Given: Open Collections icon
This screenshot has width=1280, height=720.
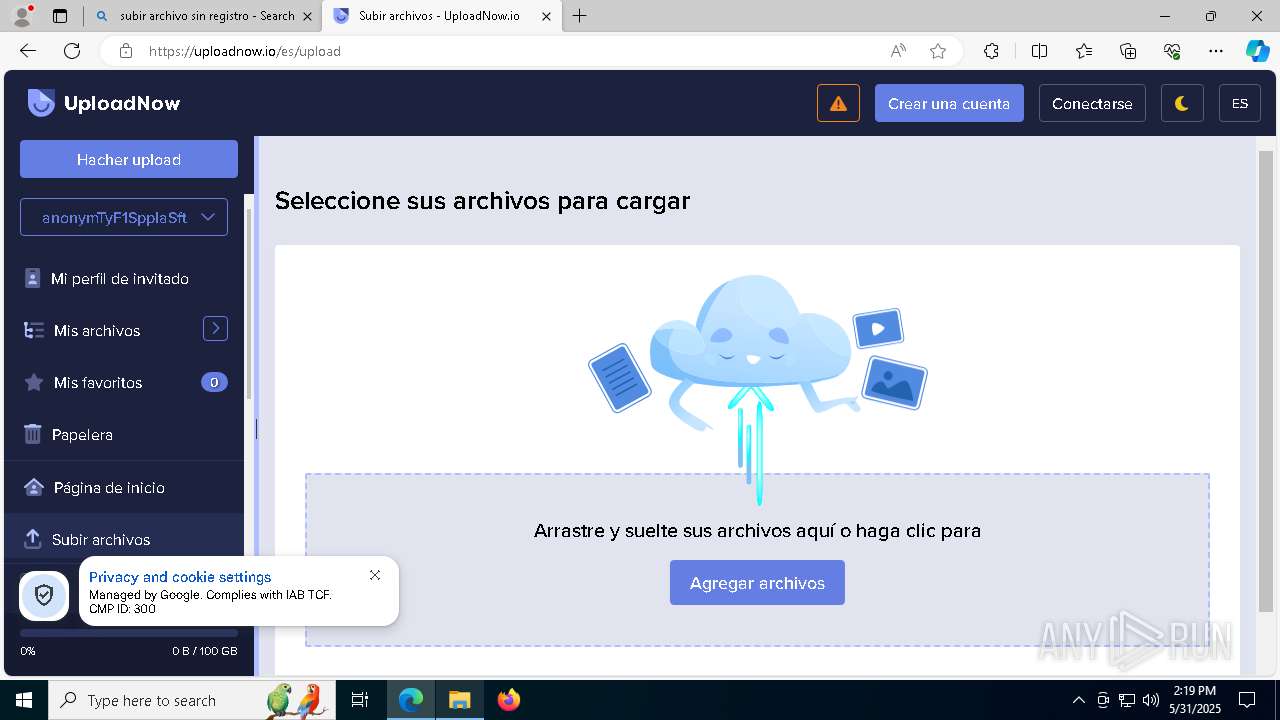Looking at the screenshot, I should 1128,51.
